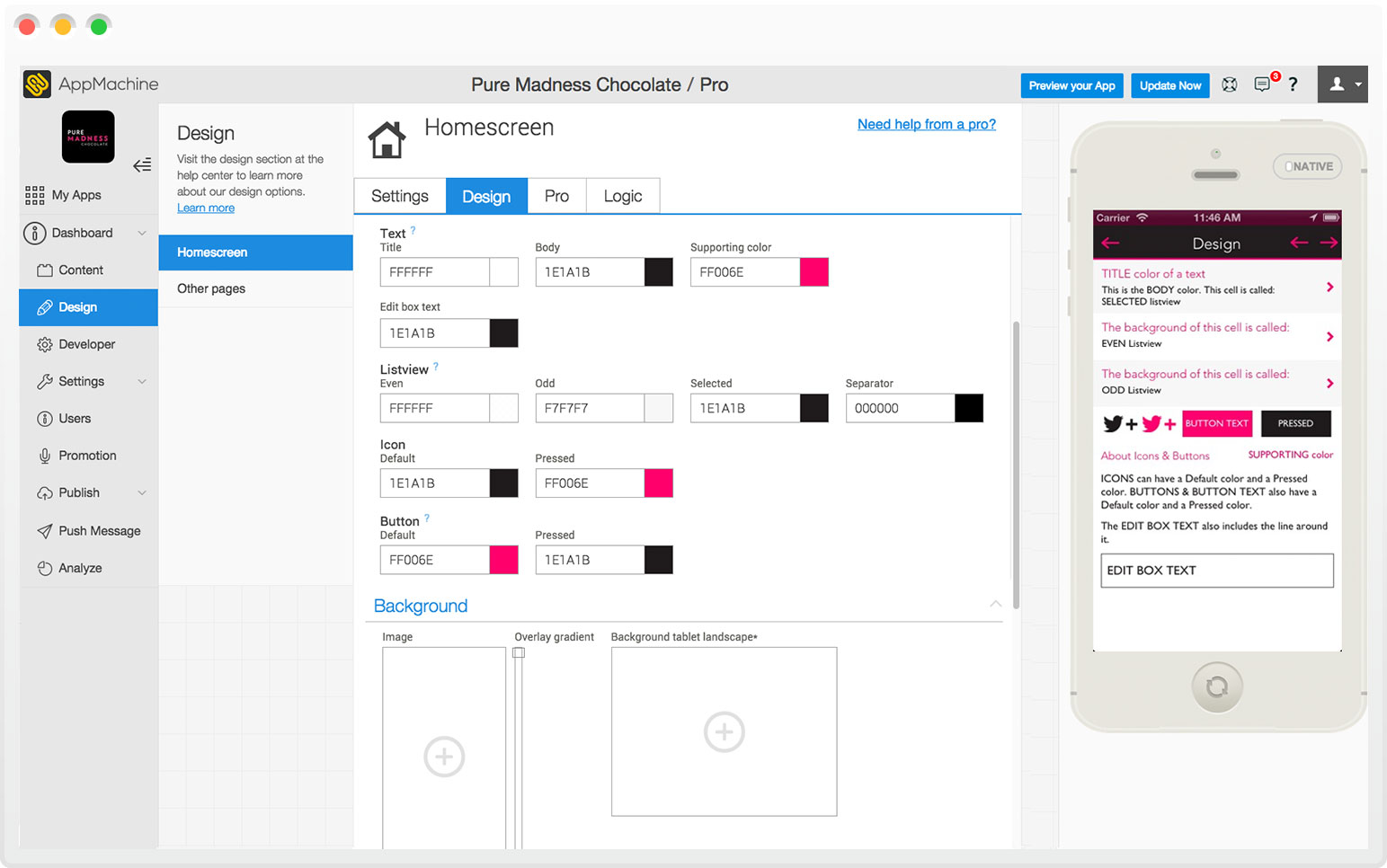Open the Need help from a pro link
Viewport: 1387px width, 868px height.
(926, 124)
